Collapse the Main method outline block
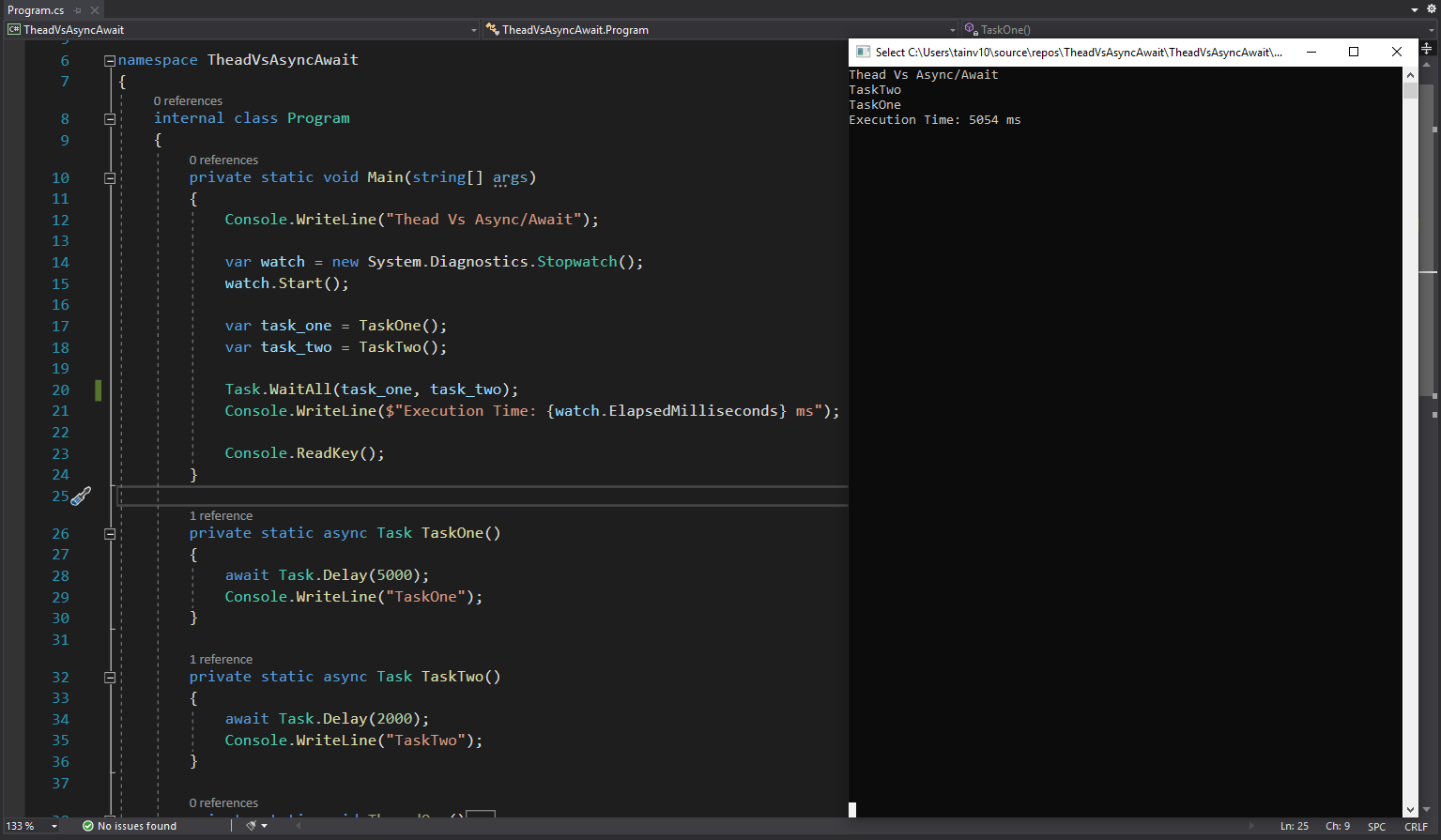 (110, 177)
